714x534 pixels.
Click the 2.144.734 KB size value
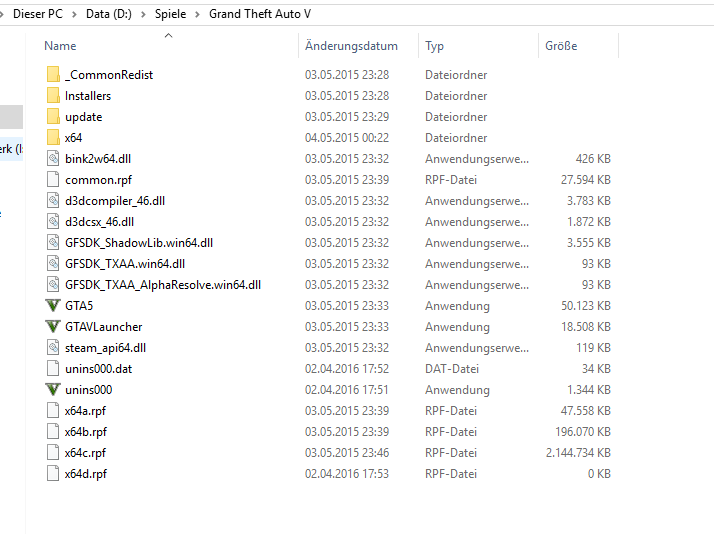[578, 453]
